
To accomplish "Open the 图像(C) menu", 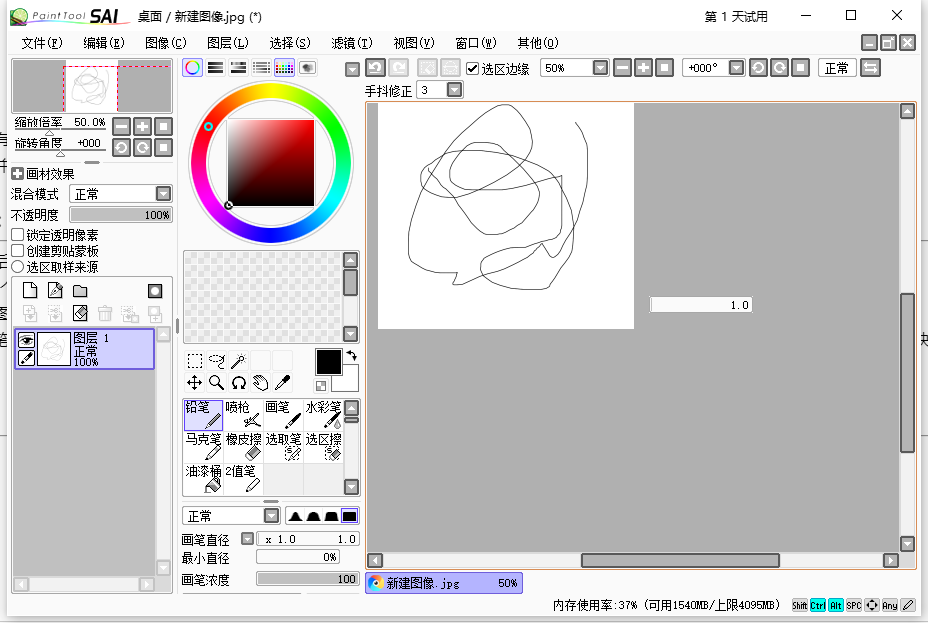I will (166, 43).
